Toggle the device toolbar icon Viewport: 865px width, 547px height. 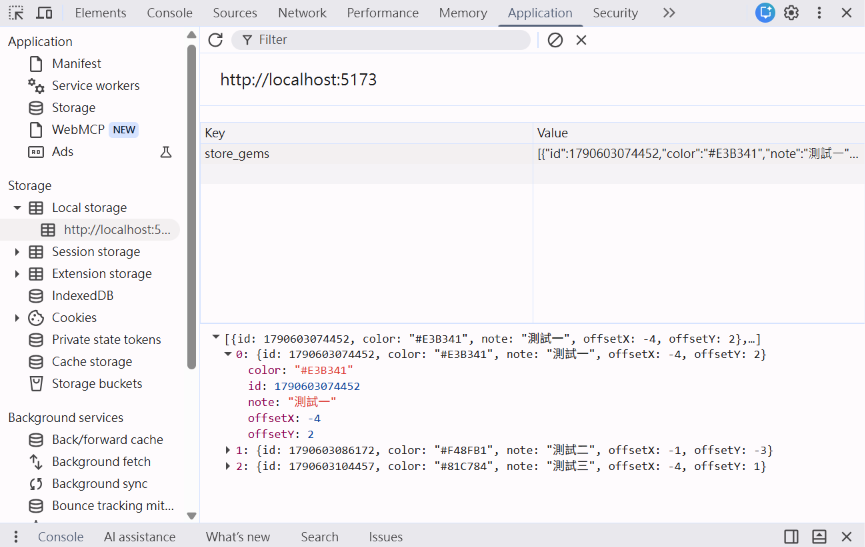click(x=44, y=13)
